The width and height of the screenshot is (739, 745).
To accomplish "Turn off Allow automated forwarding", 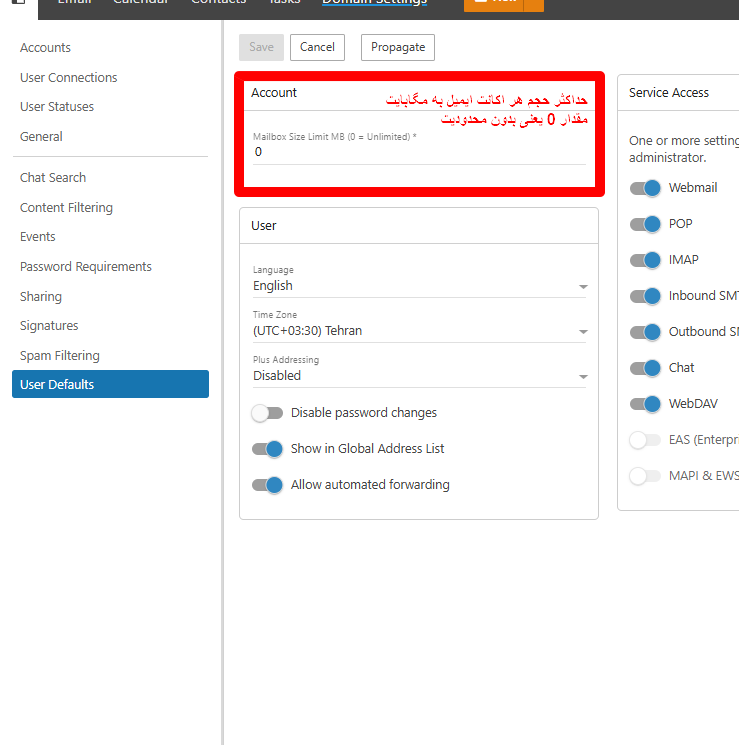I will click(x=267, y=485).
